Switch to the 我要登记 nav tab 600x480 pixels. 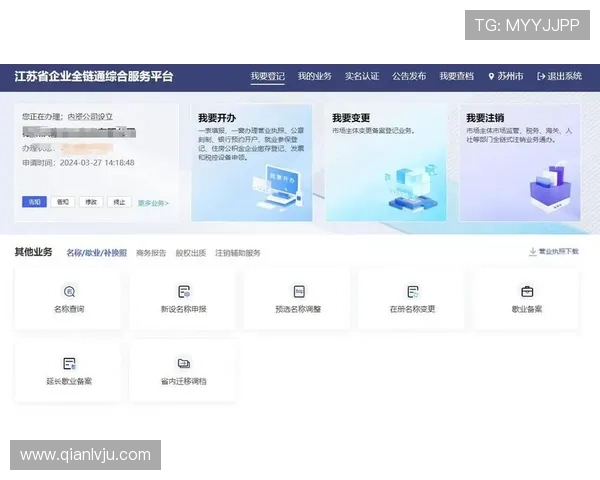pyautogui.click(x=267, y=76)
